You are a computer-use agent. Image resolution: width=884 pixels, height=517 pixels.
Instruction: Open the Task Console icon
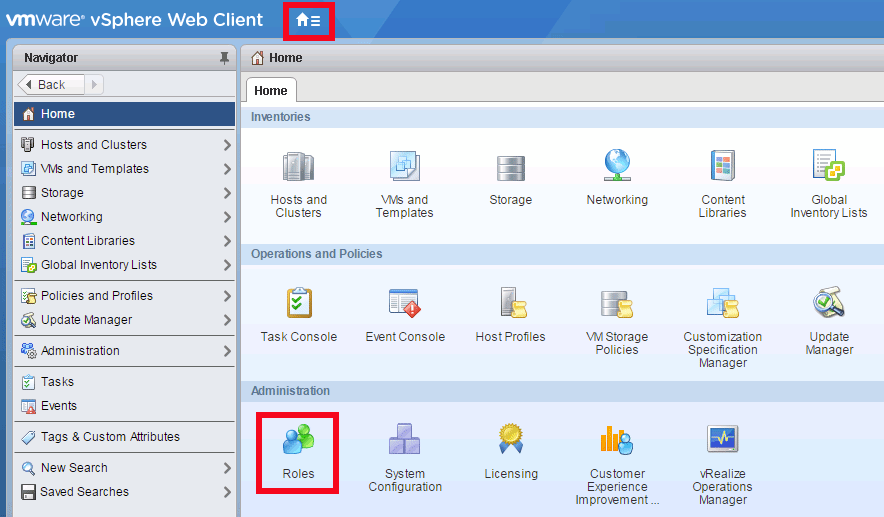click(x=299, y=304)
